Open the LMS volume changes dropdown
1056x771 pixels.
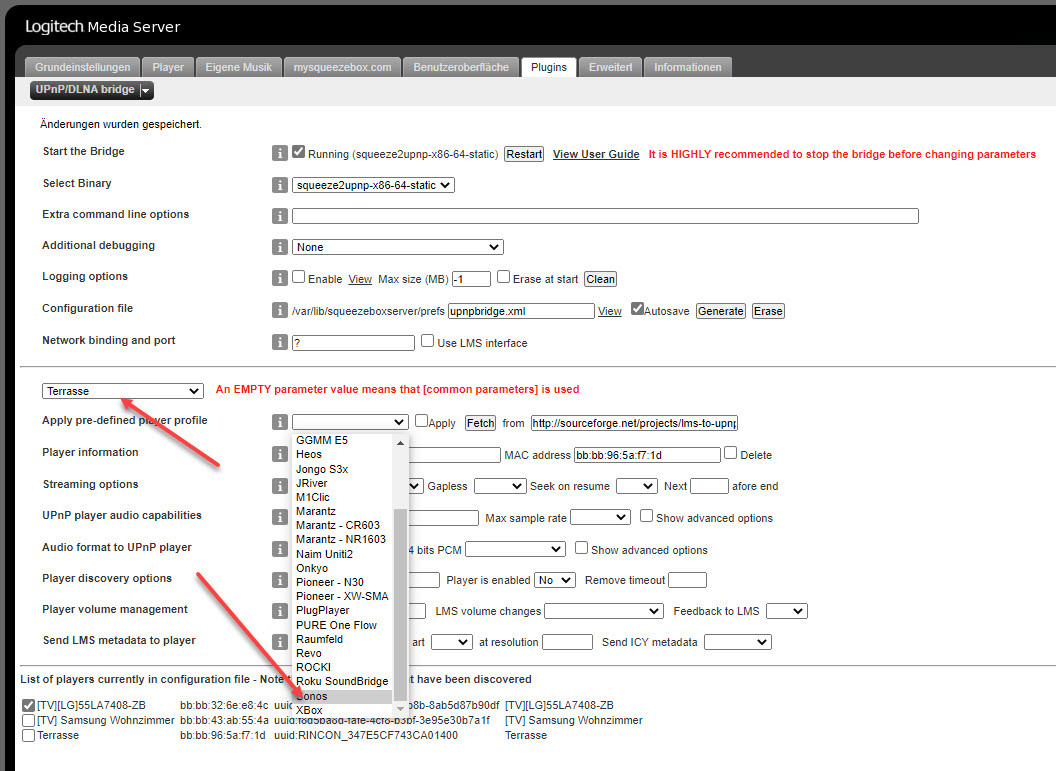coord(604,611)
